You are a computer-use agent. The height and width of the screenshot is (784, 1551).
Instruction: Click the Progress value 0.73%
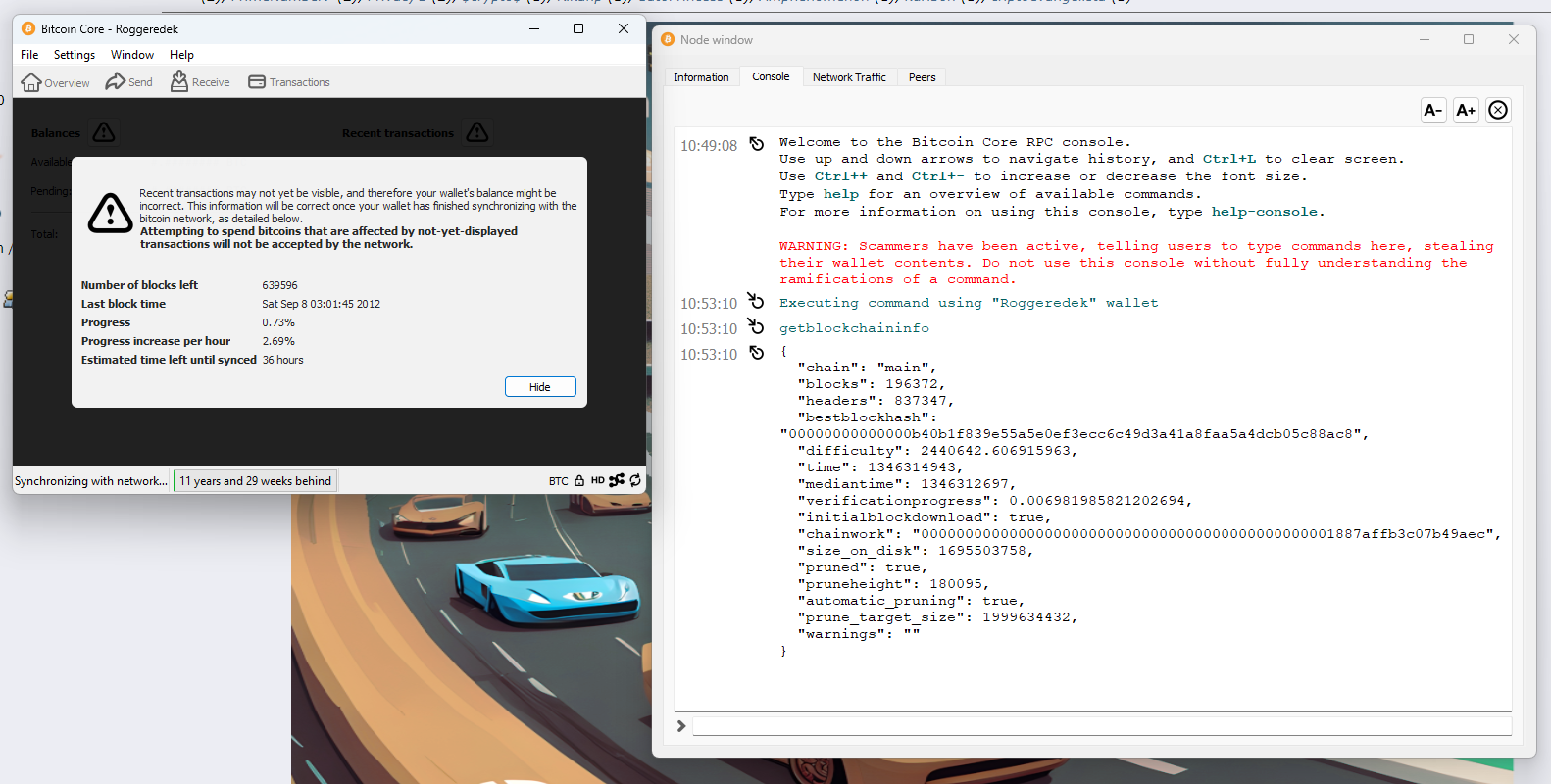(278, 322)
